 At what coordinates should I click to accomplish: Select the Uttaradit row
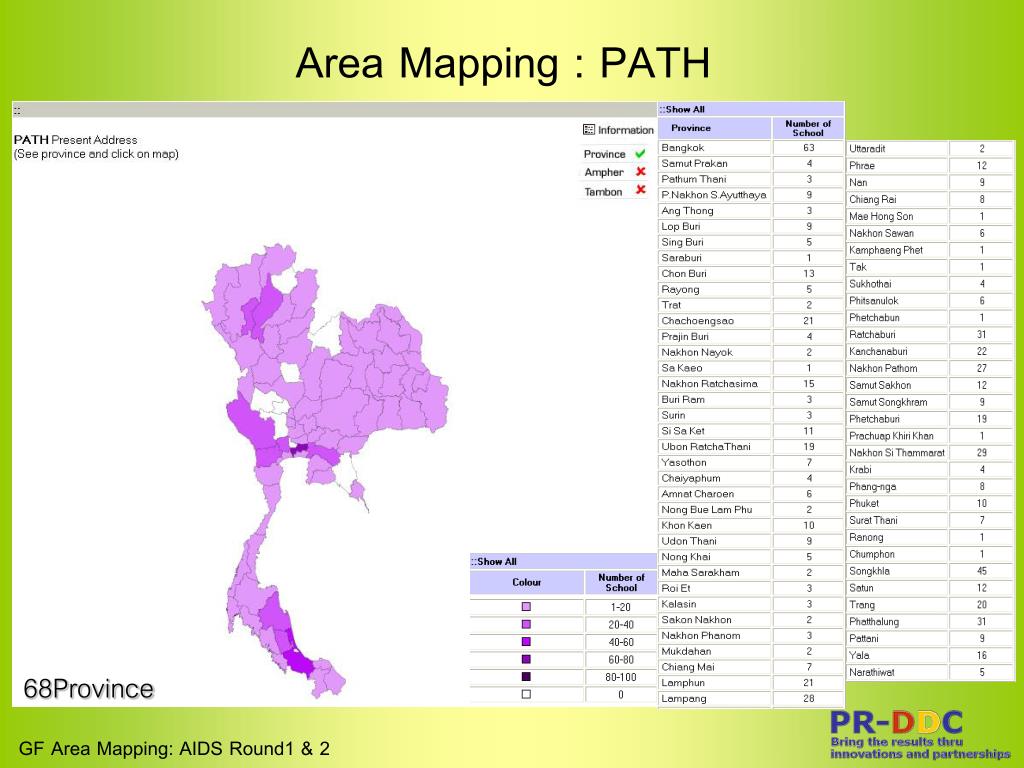point(930,149)
